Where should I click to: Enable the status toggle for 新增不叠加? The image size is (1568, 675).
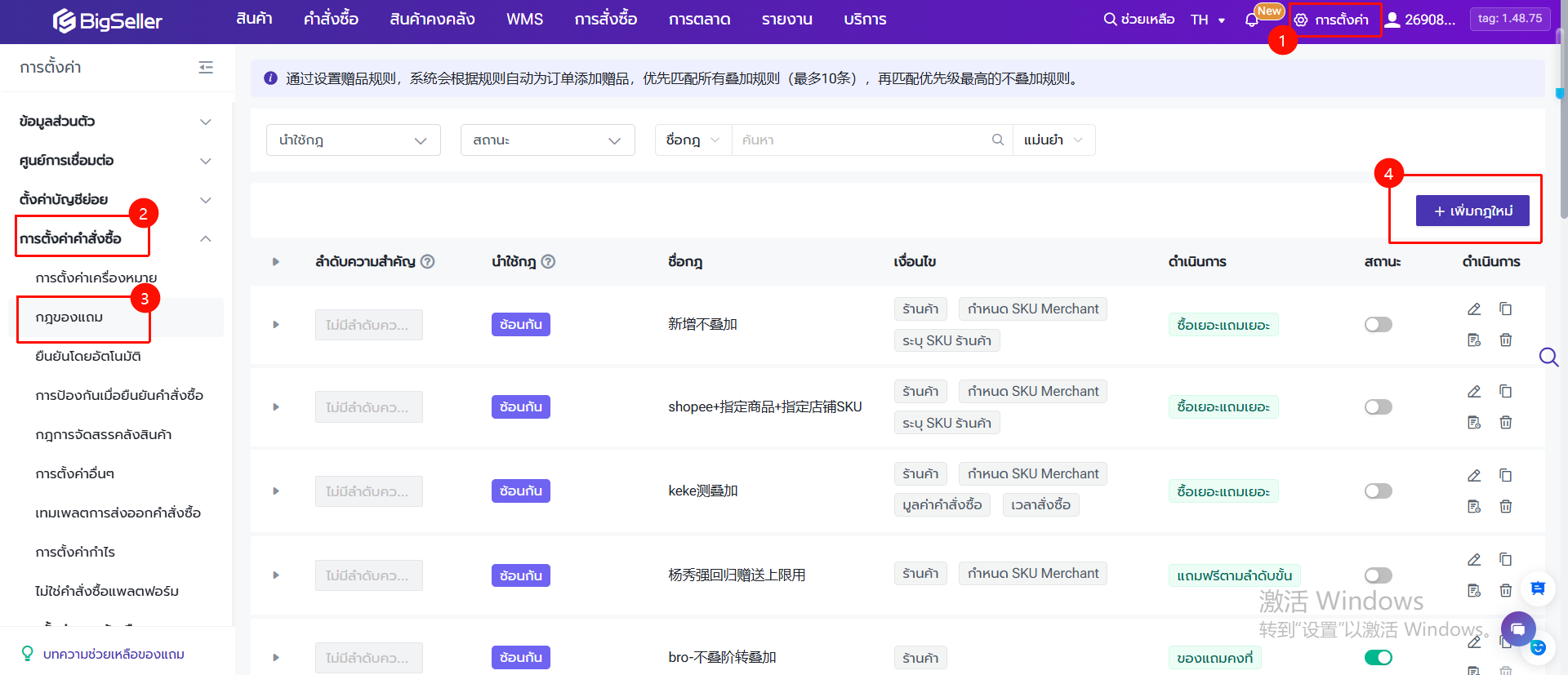[x=1378, y=325]
